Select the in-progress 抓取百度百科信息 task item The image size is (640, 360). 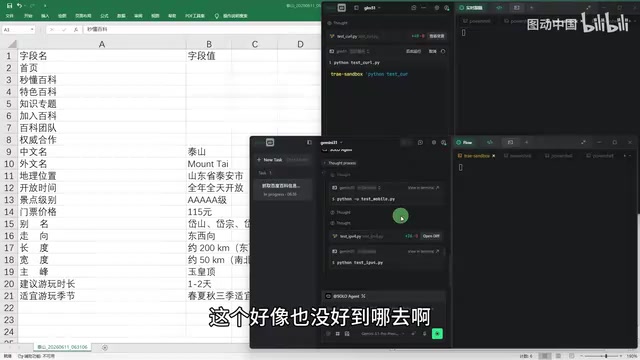283,190
